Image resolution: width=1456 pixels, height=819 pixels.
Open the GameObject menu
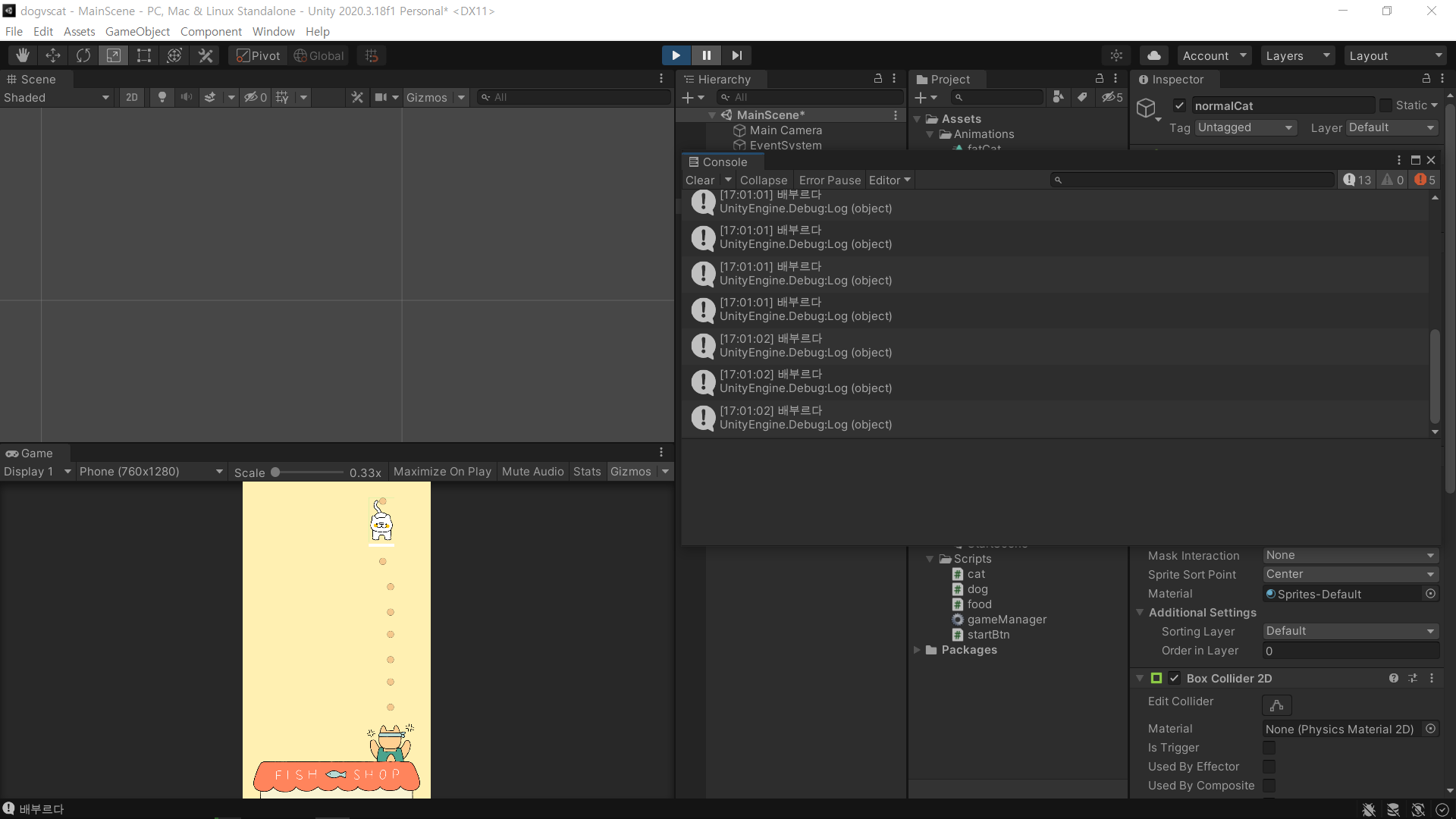click(137, 31)
